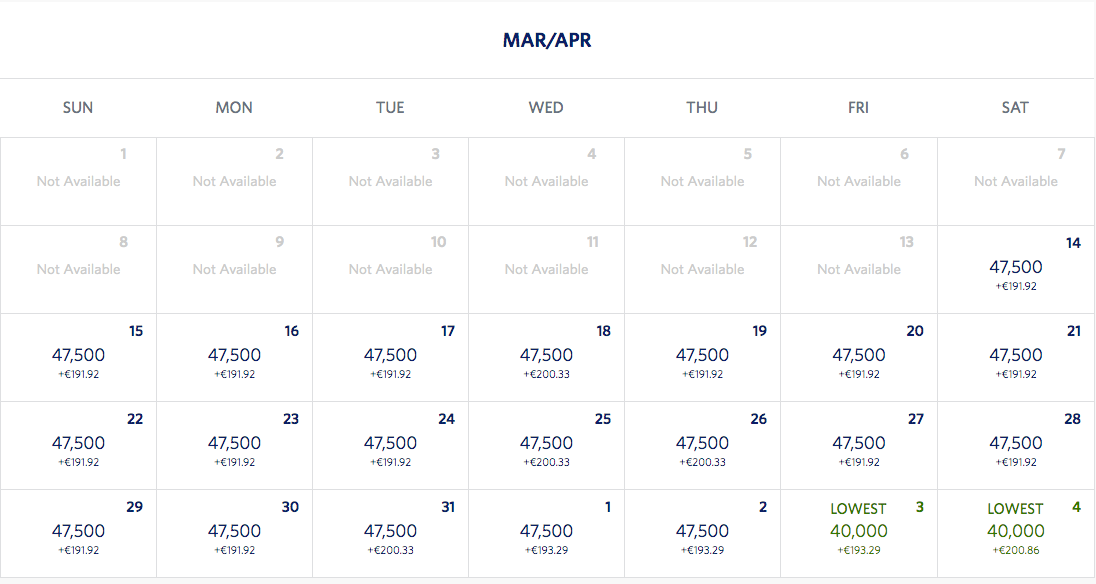Viewport: 1096px width, 584px height.
Task: Choose March 30 fare of 47,500
Action: (x=234, y=532)
